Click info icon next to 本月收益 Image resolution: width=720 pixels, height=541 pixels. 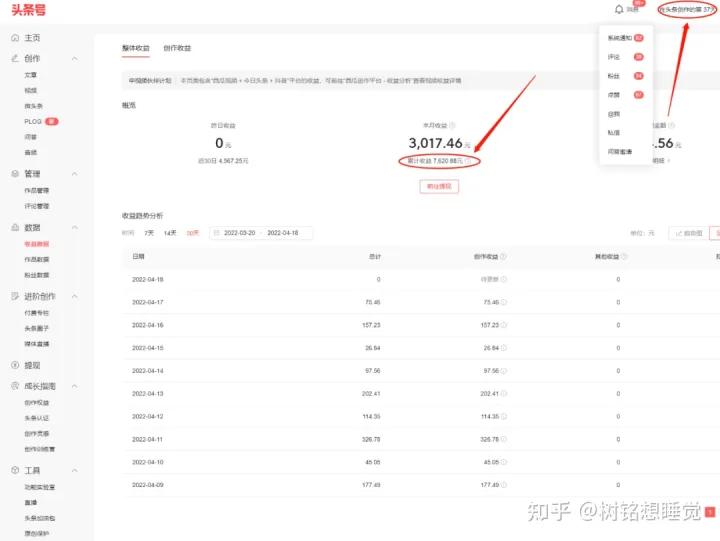(x=452, y=125)
